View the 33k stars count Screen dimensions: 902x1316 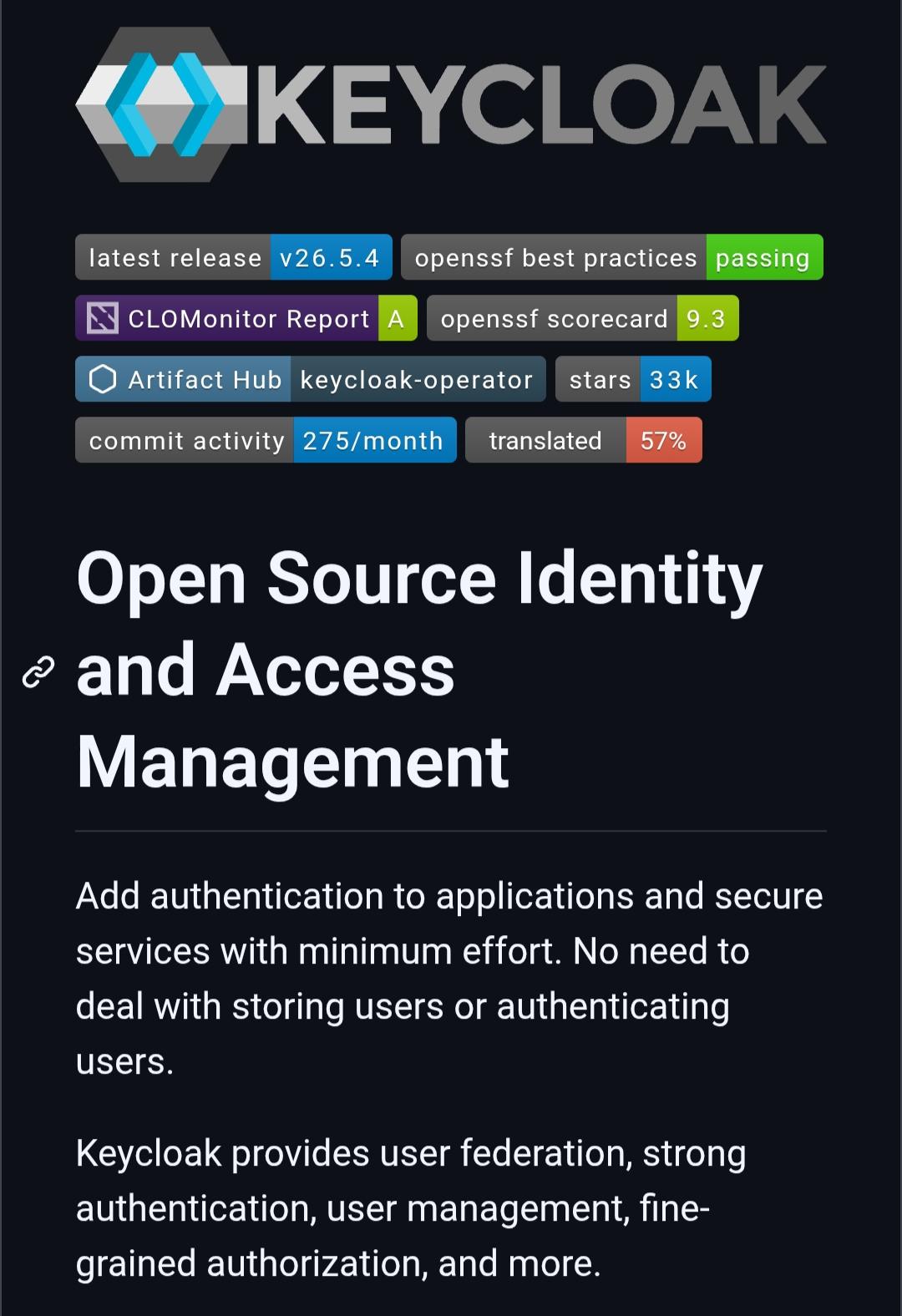point(674,380)
